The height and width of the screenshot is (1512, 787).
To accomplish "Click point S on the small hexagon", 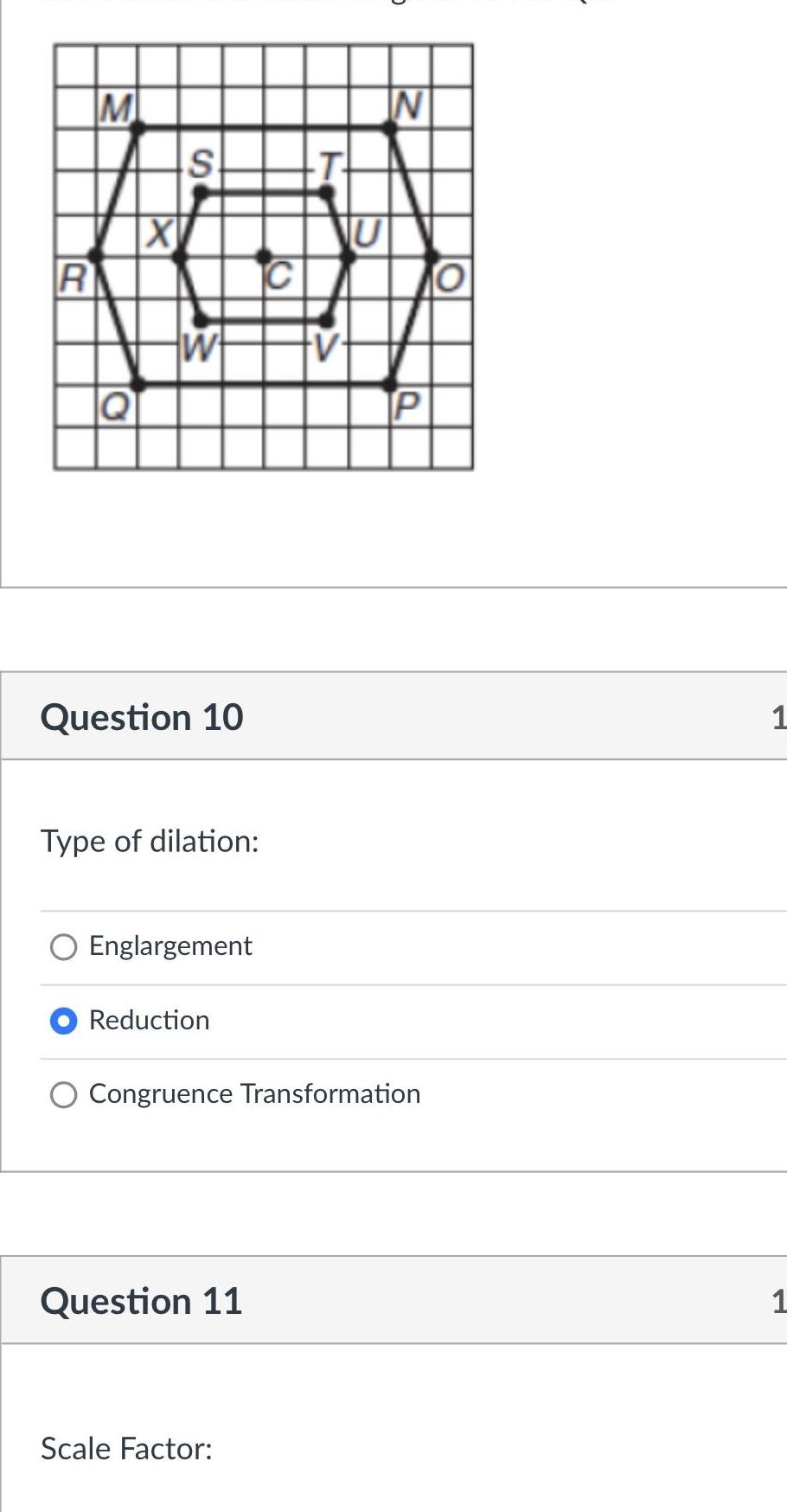I will (x=199, y=192).
